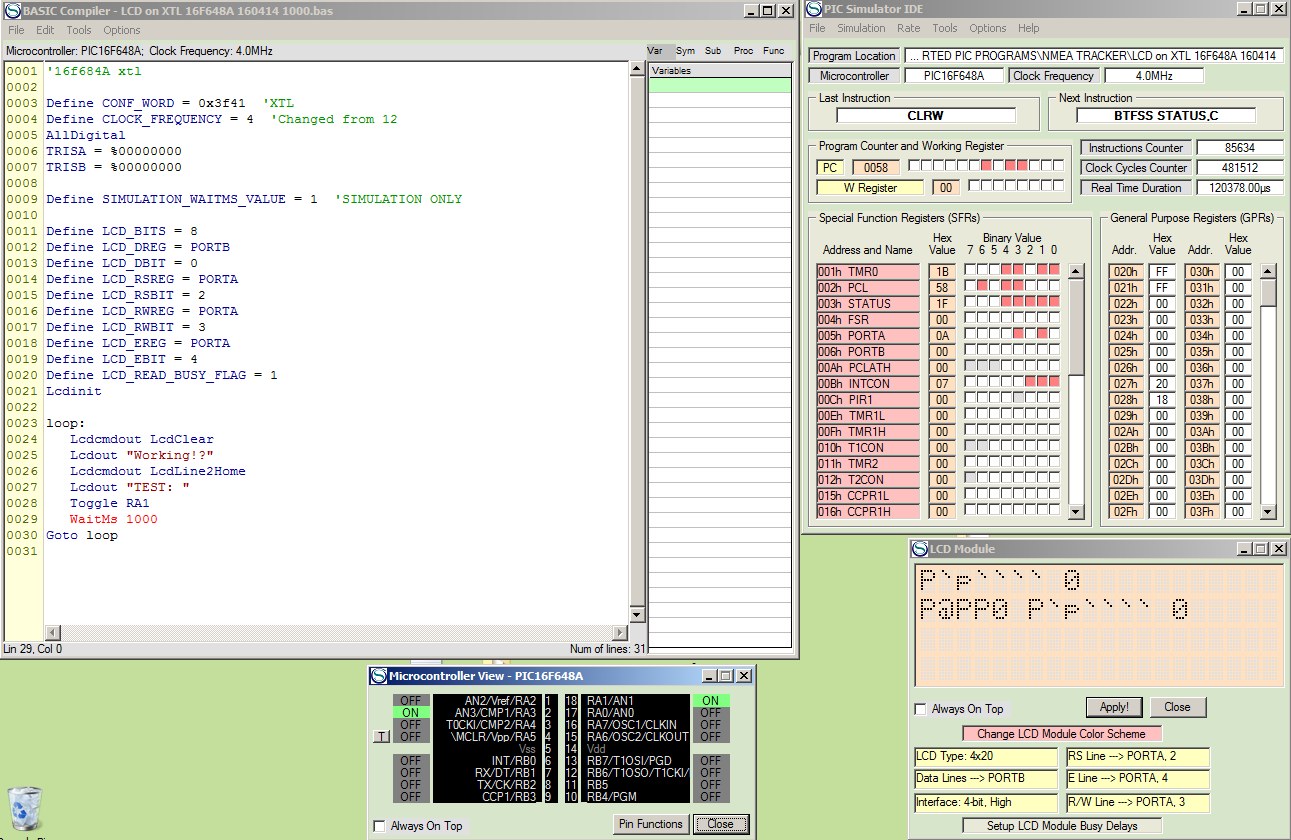The image size is (1291, 840).
Task: Open the Recycle Bin desktop icon
Action: (25, 810)
